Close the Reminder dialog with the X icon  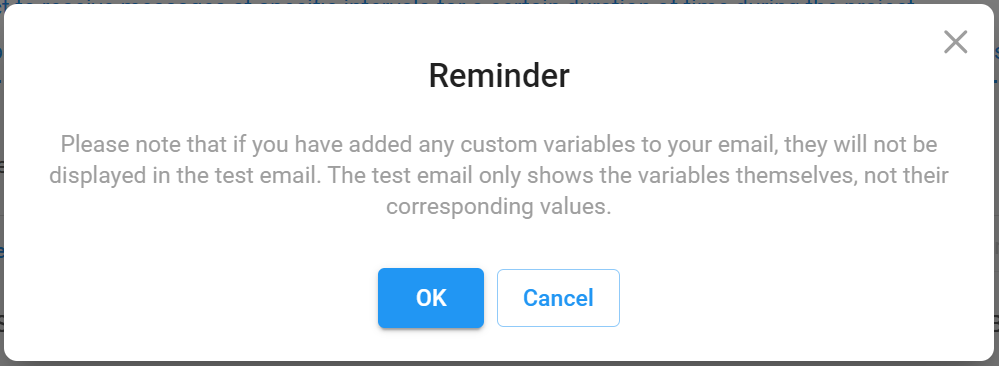[x=955, y=43]
